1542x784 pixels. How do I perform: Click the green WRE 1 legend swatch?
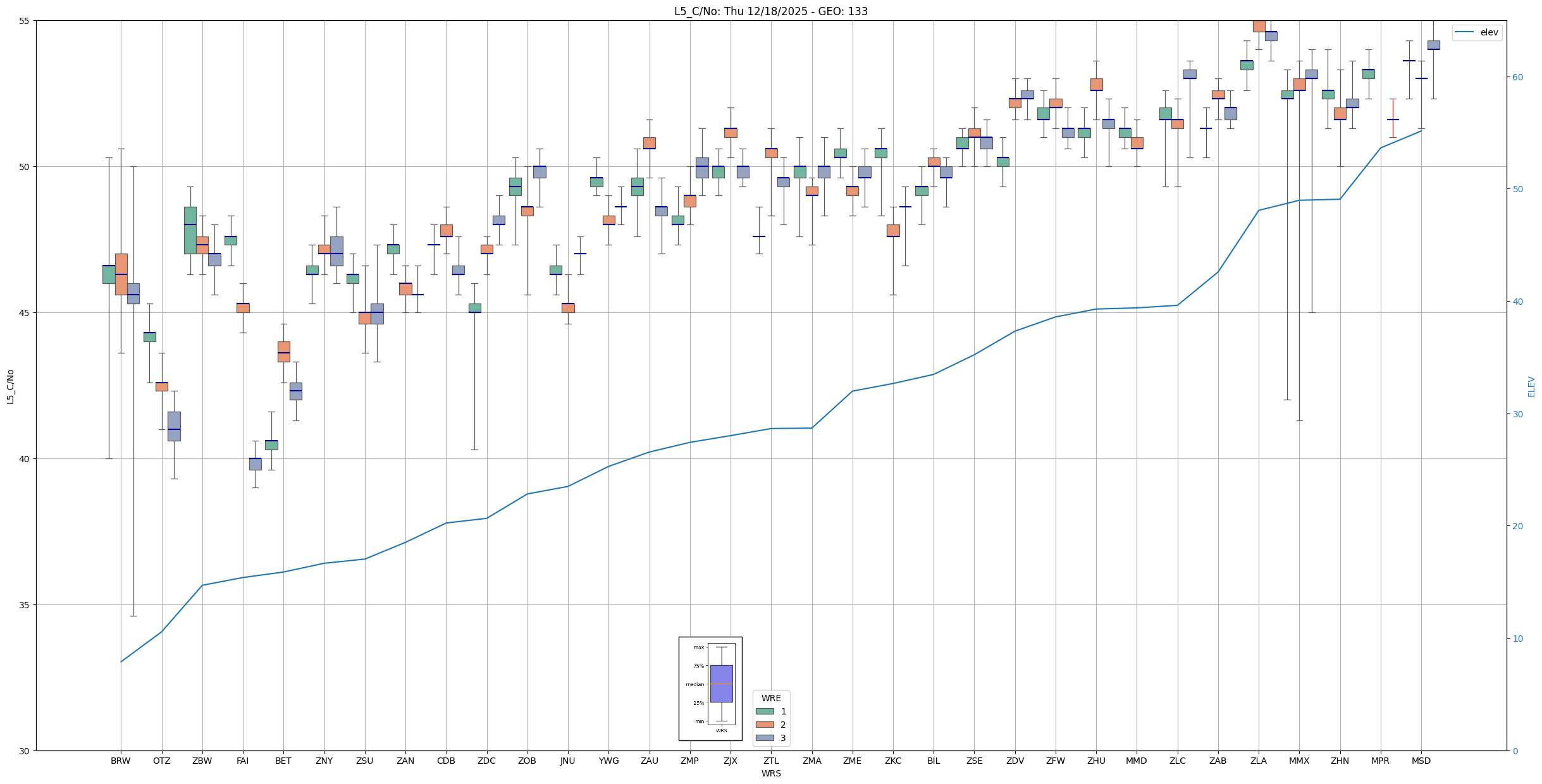(x=764, y=711)
